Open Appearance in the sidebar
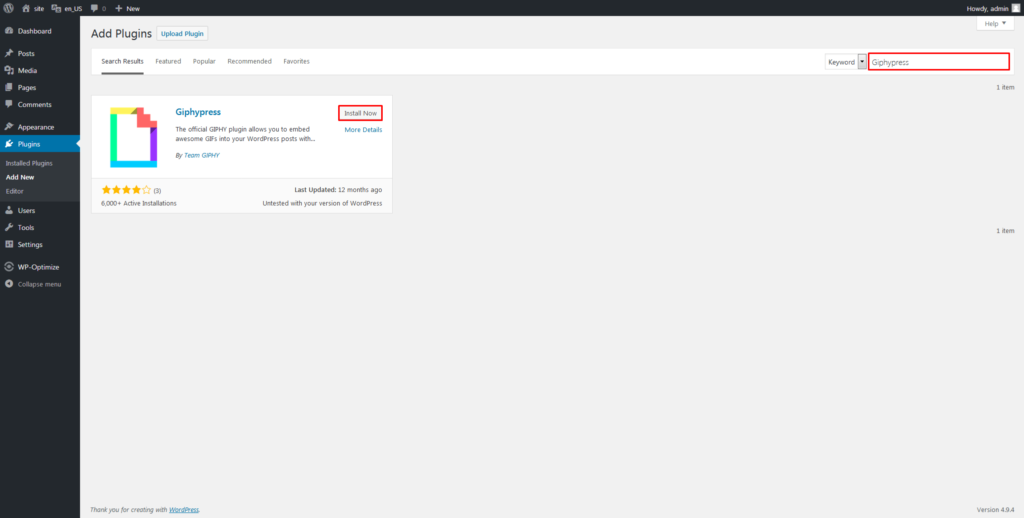1024x518 pixels. [x=36, y=127]
